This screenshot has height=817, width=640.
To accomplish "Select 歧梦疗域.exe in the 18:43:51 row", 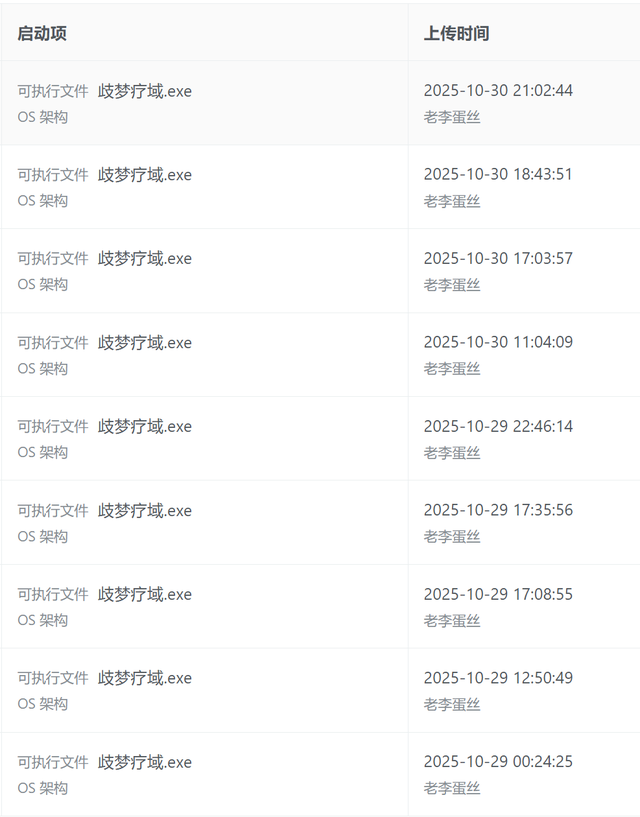I will (145, 175).
